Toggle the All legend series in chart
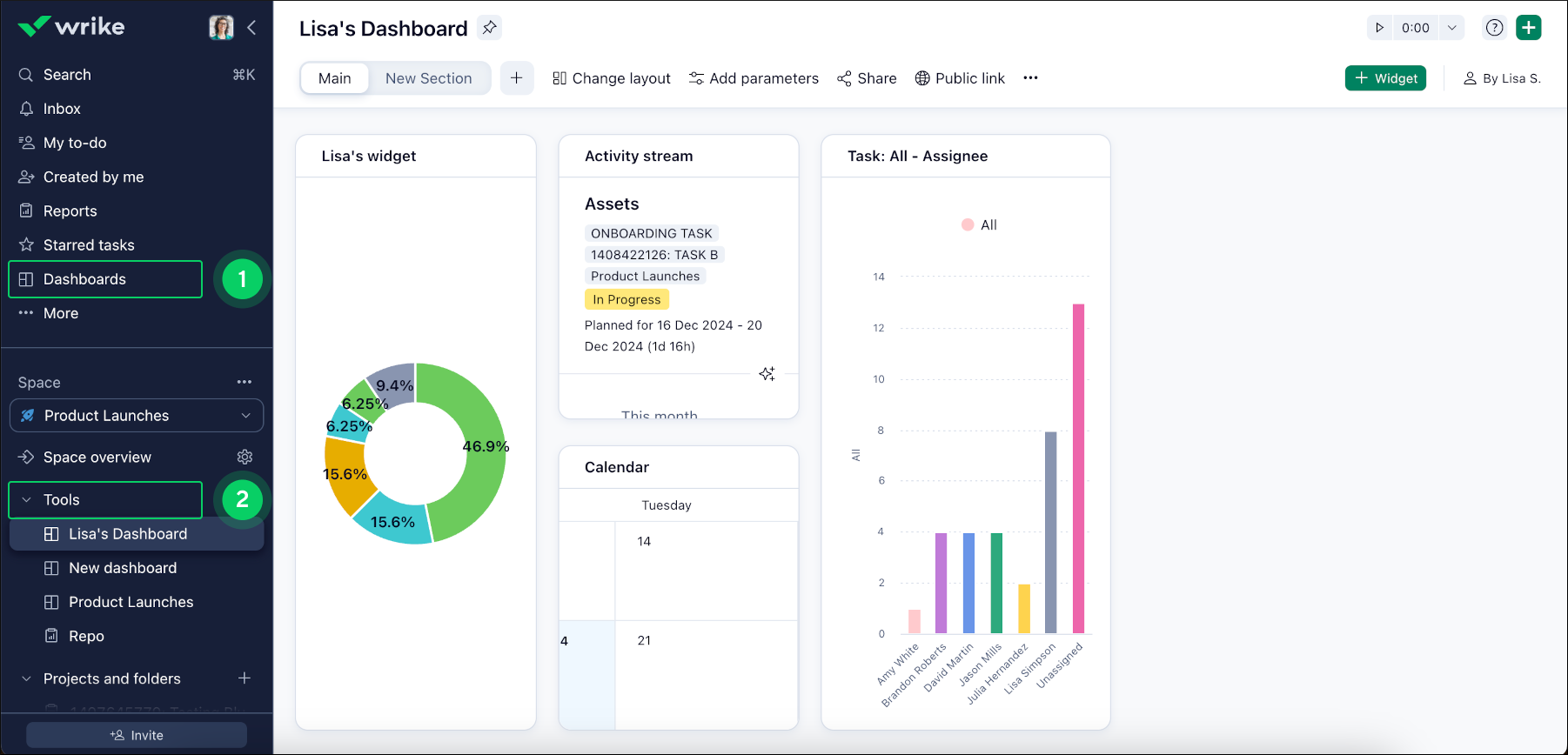1568x755 pixels. [979, 225]
